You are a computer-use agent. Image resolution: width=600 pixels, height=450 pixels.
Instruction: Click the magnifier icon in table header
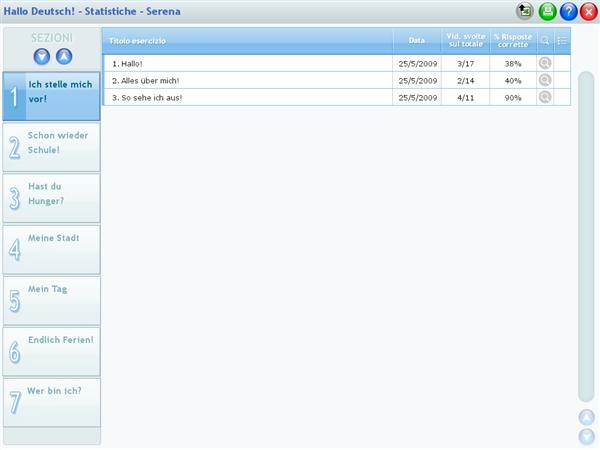[545, 41]
